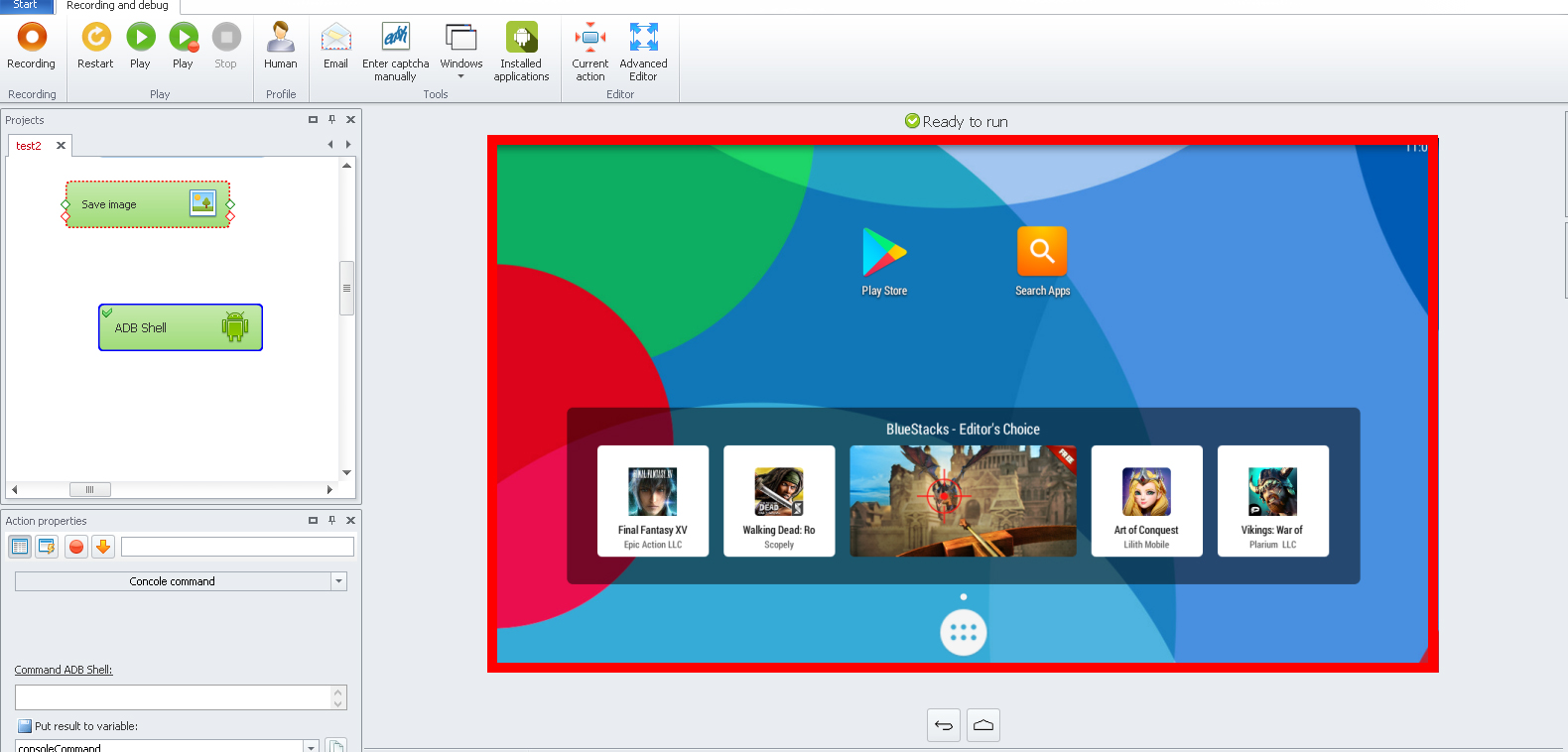Click the vertical scrollbar thumb in Projects canvas
Screen dimensions: 1568x752
(x=346, y=288)
